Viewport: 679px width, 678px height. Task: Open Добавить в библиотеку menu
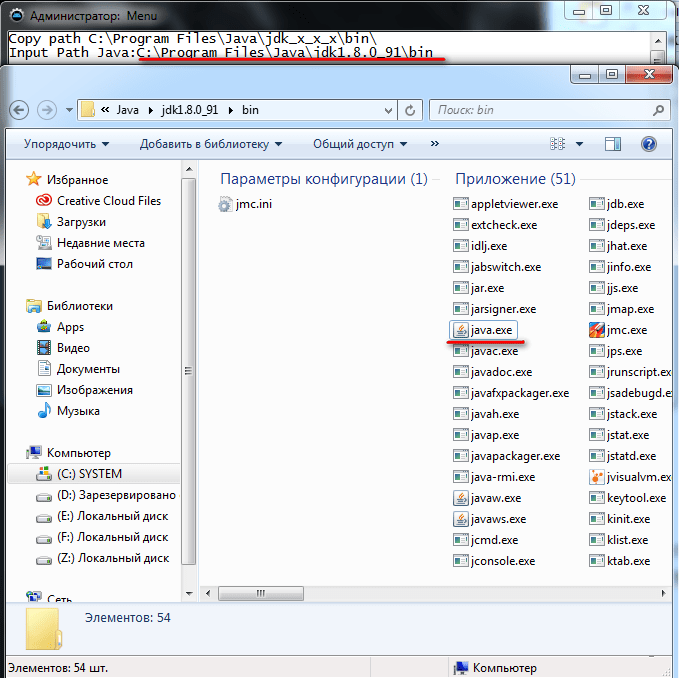(210, 144)
